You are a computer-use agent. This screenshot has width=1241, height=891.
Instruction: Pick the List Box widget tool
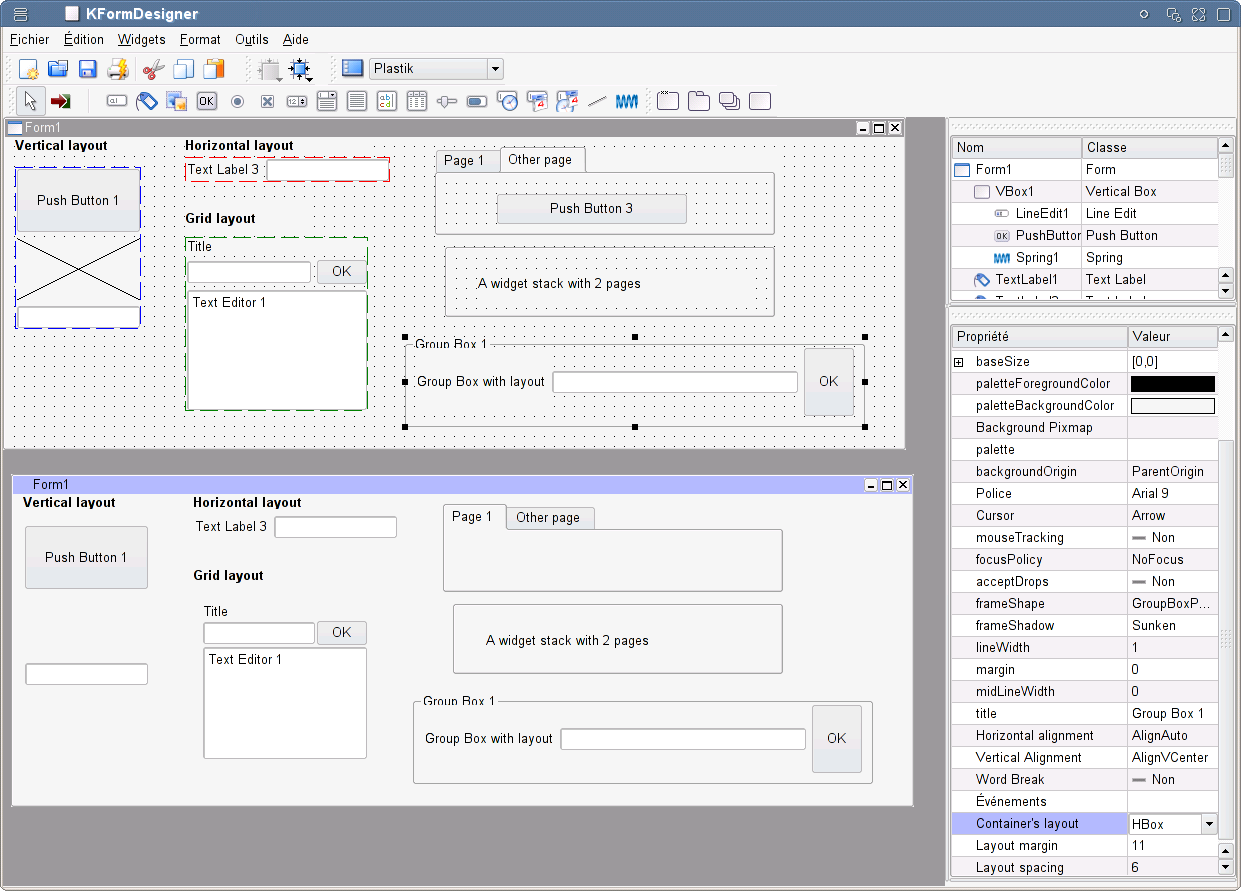pyautogui.click(x=357, y=101)
